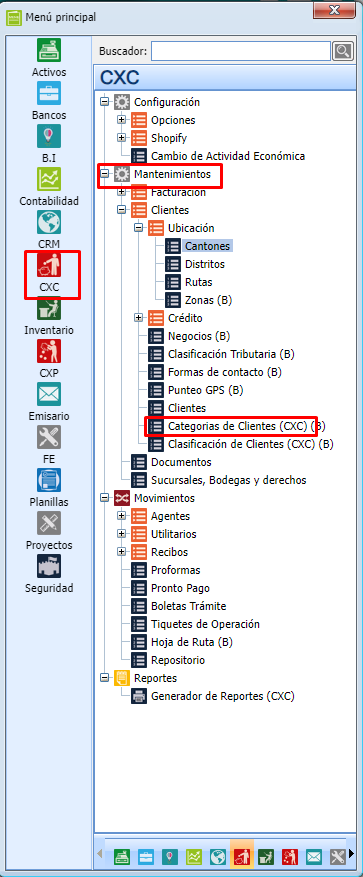Expand the Utilitarios node

121,534
